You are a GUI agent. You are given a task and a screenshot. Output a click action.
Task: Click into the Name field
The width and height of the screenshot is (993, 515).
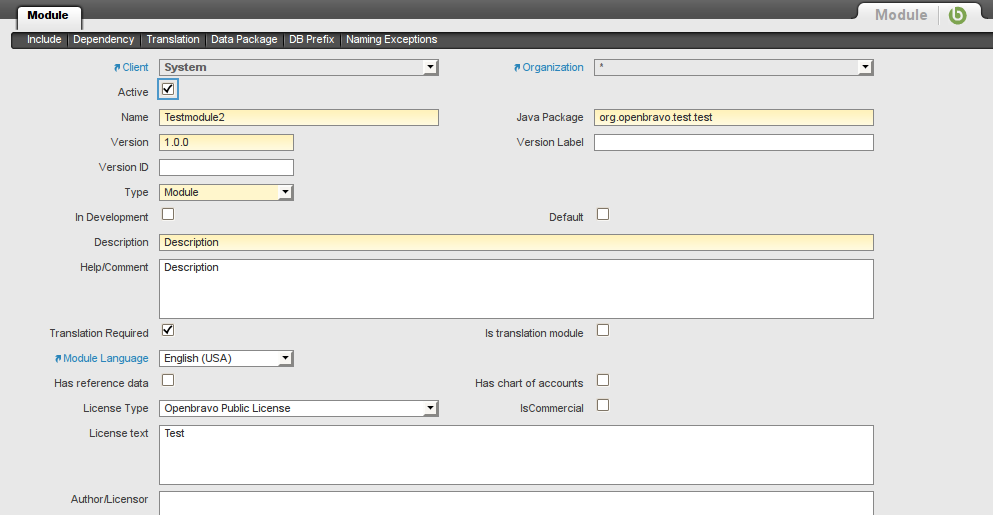click(298, 117)
